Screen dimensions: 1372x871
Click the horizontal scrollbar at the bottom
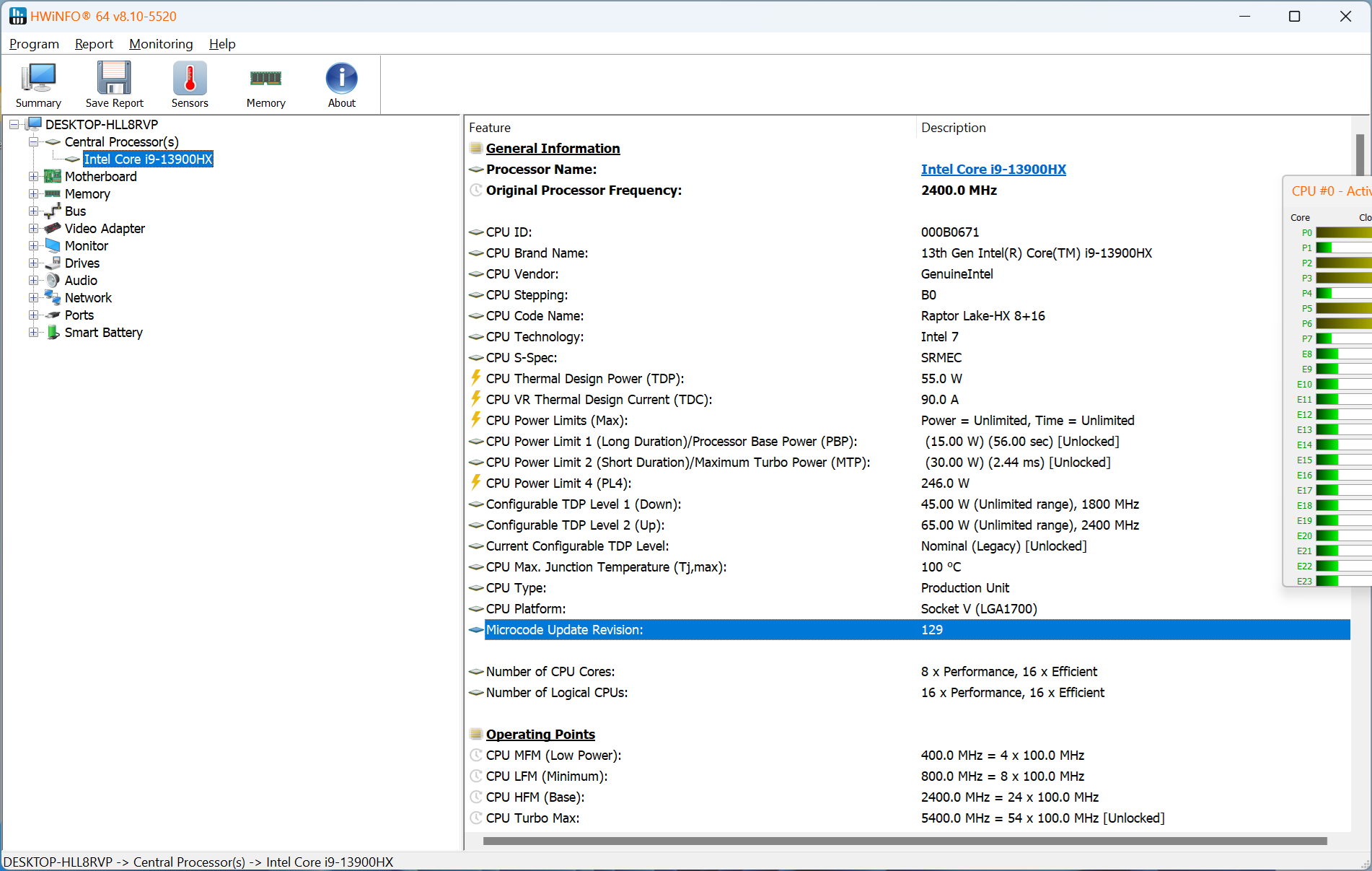[905, 841]
